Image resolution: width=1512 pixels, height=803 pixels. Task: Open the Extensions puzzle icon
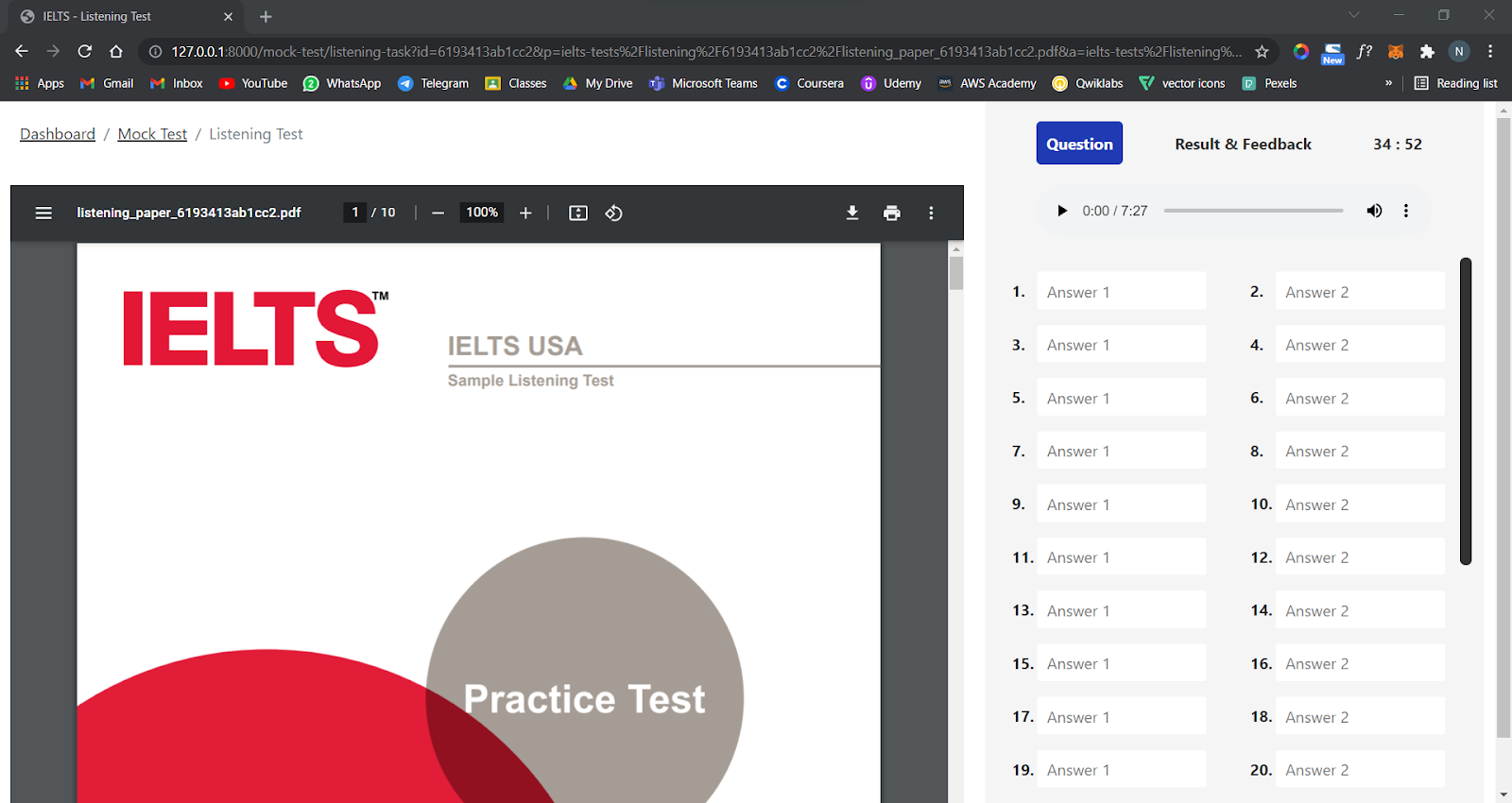(x=1427, y=52)
